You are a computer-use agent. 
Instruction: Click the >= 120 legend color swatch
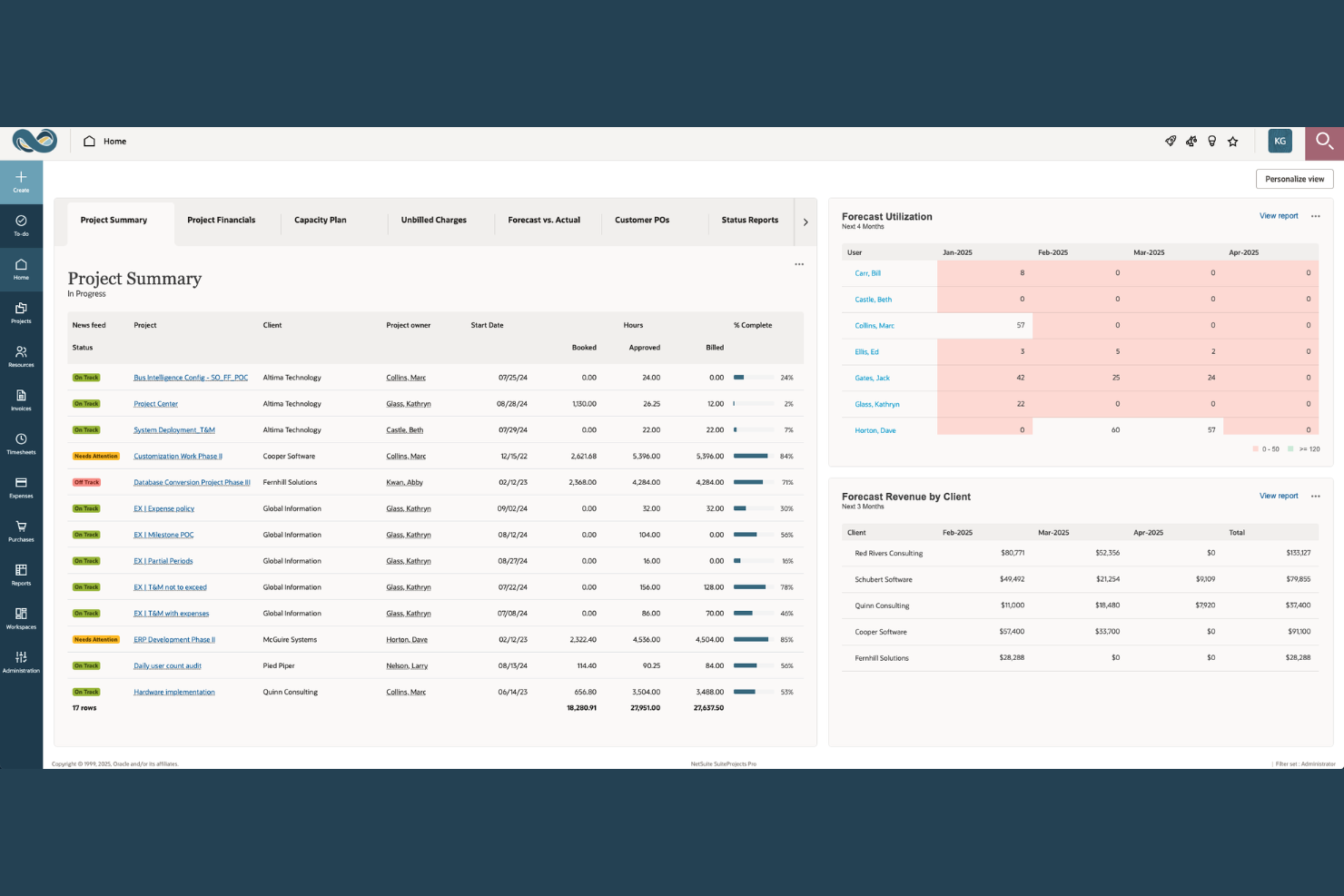click(x=1290, y=449)
